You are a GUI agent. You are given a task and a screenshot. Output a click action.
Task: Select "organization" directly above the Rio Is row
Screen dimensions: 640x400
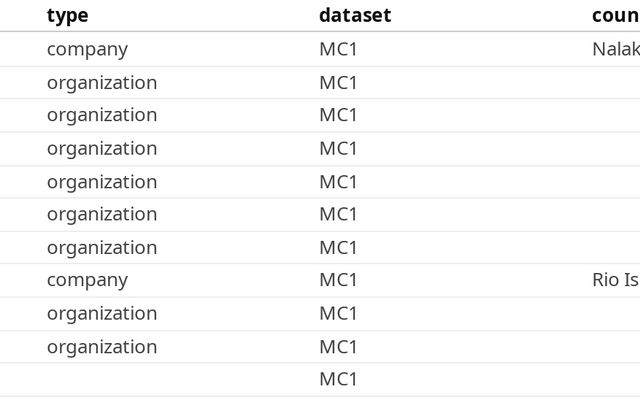(x=102, y=247)
